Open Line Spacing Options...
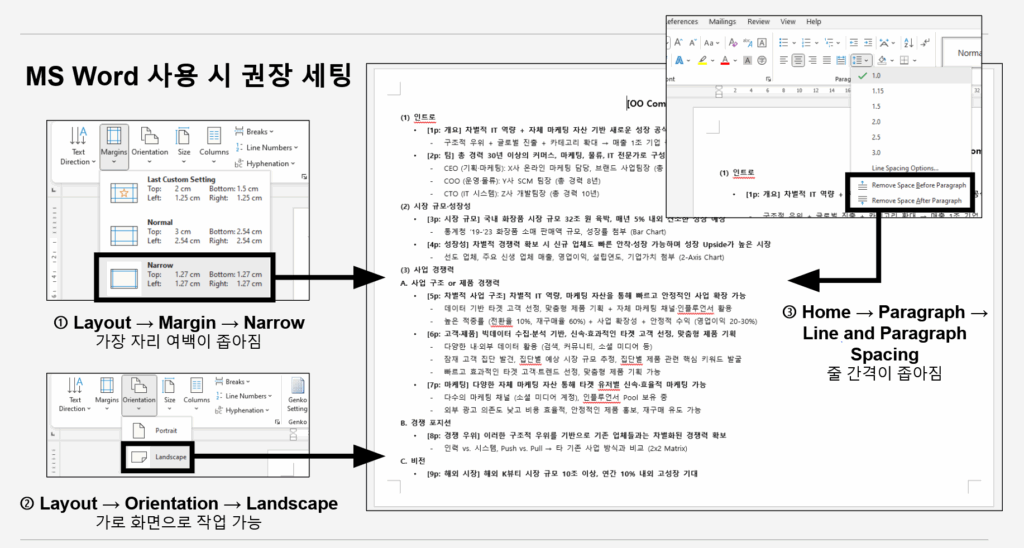Viewport: 1024px width, 548px height. (904, 168)
